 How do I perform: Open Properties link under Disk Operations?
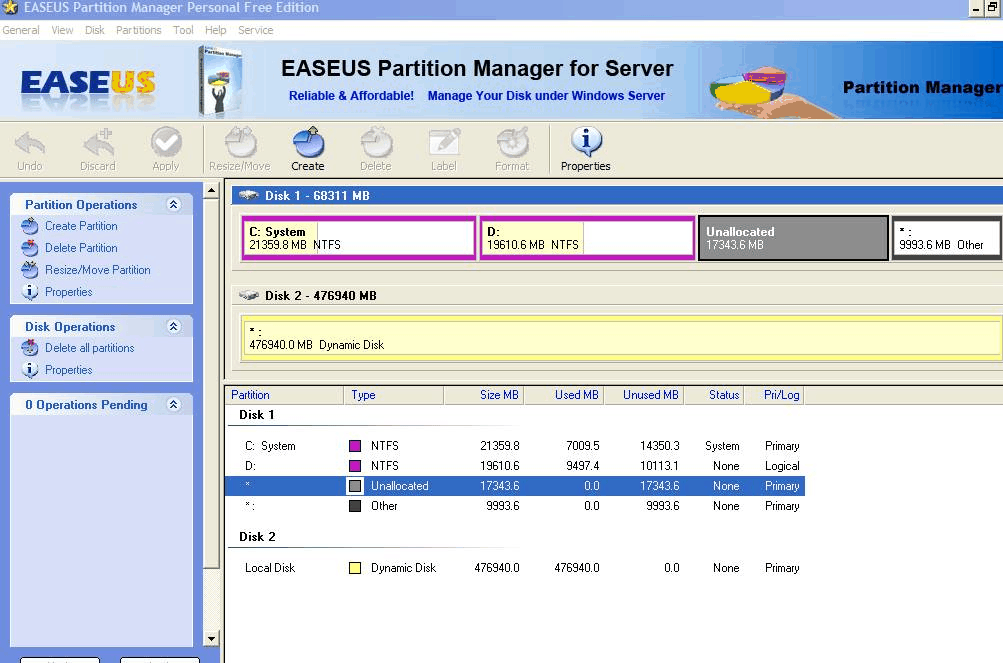(68, 370)
